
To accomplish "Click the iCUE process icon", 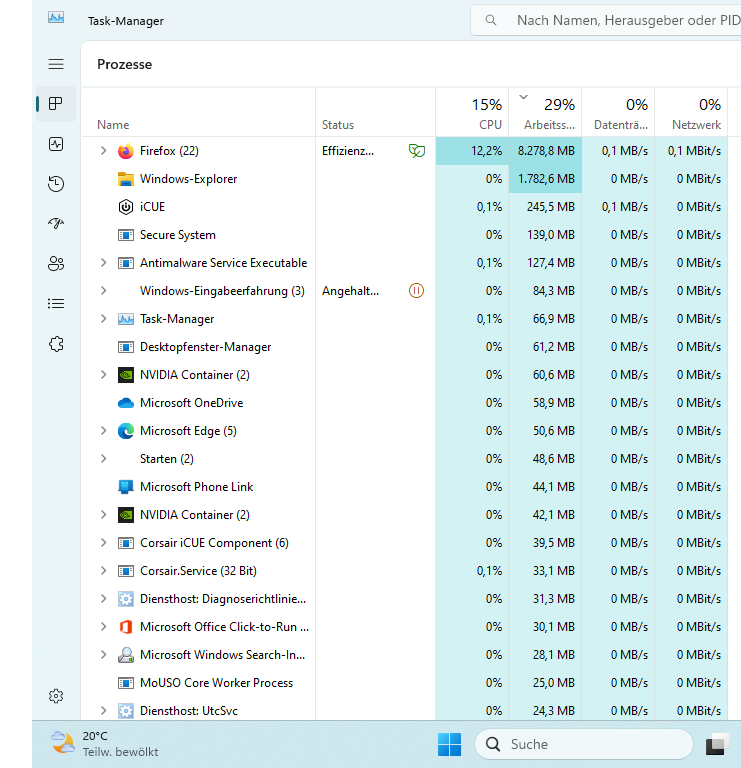I will pyautogui.click(x=126, y=207).
